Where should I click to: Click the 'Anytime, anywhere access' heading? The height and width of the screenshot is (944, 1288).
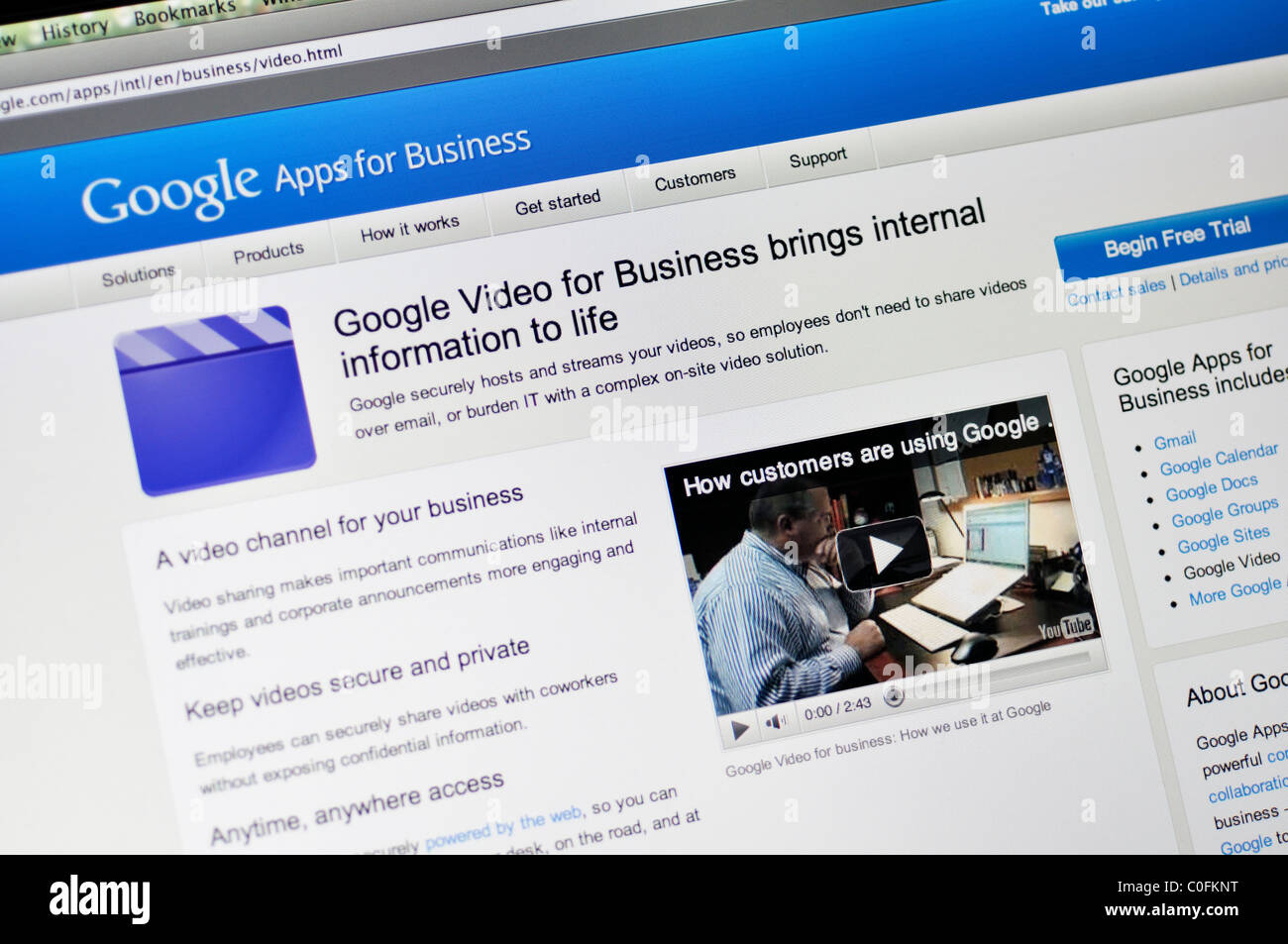(x=357, y=808)
